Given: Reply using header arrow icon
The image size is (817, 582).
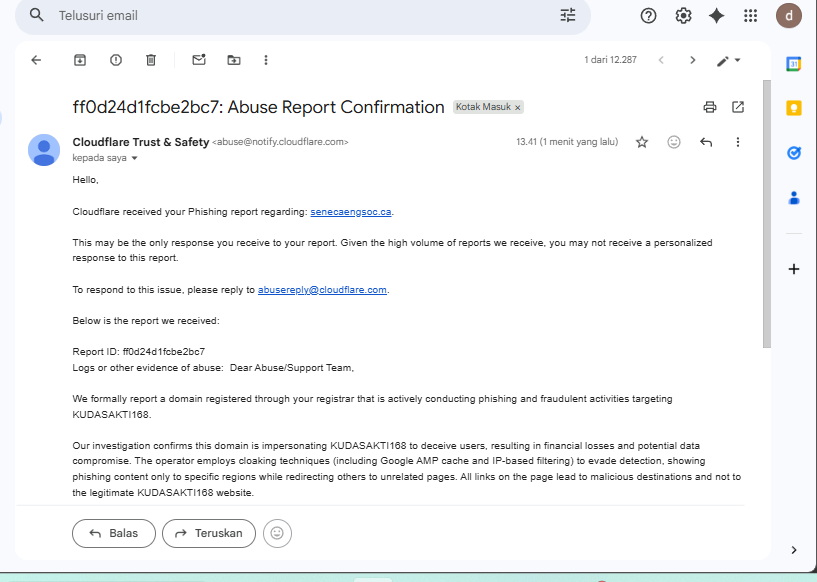Looking at the screenshot, I should [x=705, y=142].
